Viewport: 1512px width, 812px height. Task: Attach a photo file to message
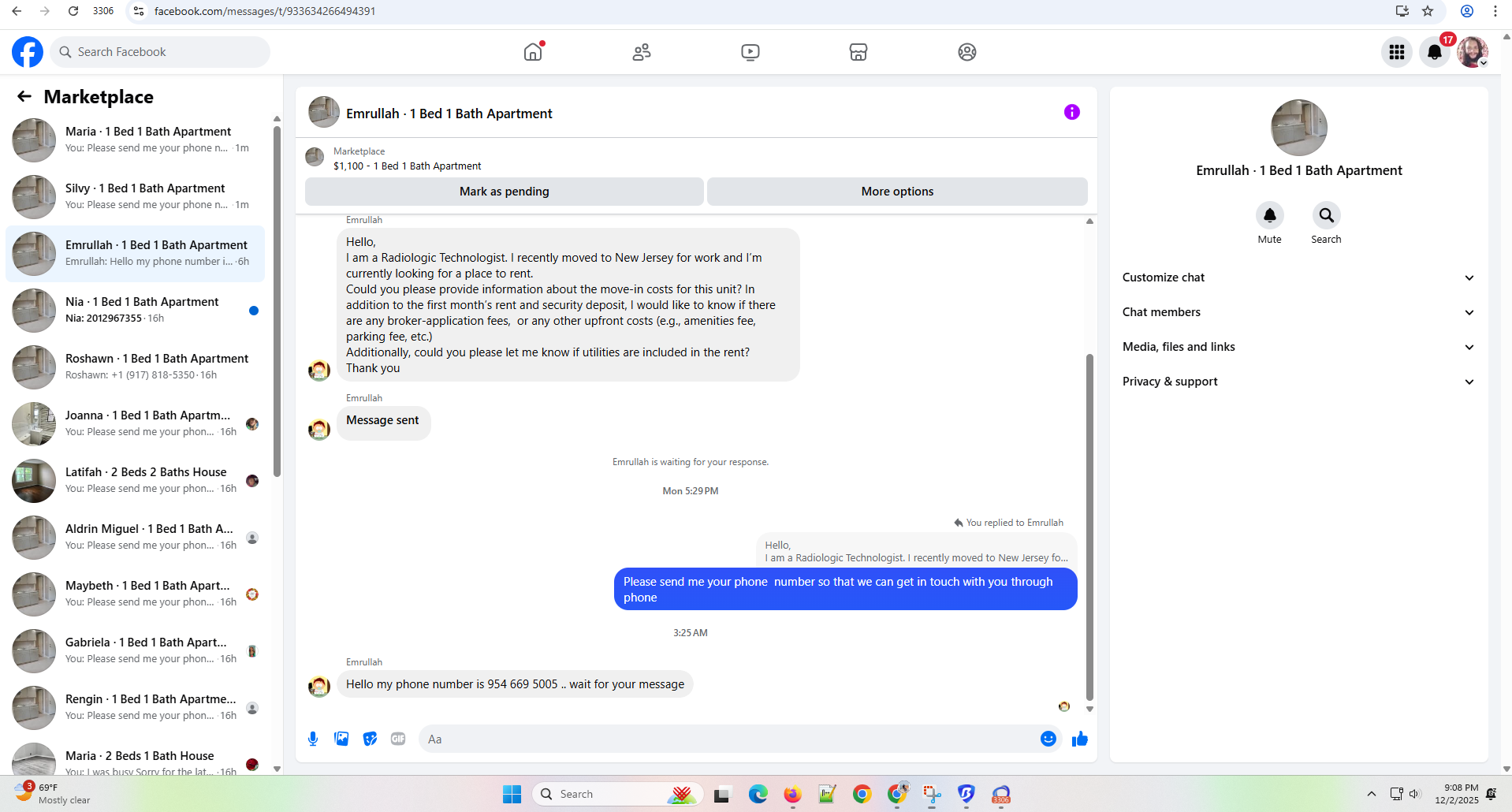pyautogui.click(x=341, y=739)
